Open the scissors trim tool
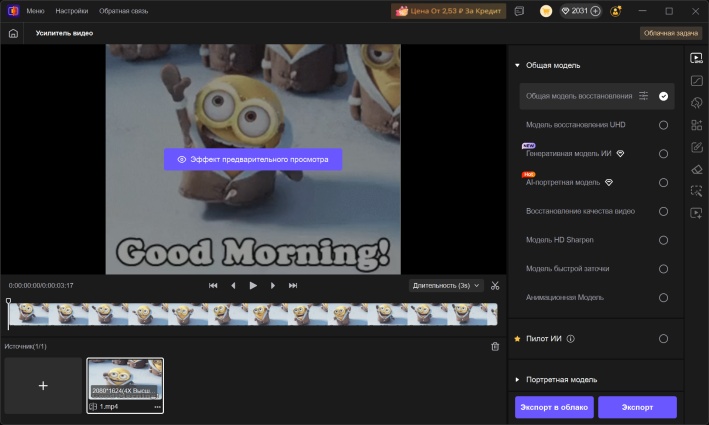The height and width of the screenshot is (425, 709). [x=495, y=286]
